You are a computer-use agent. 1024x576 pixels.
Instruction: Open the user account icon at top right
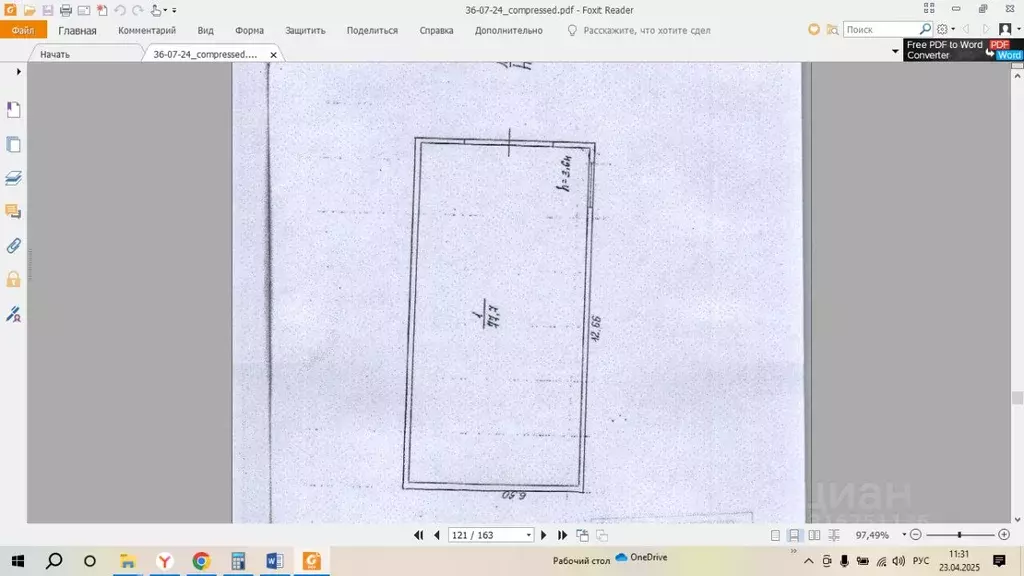[1005, 29]
